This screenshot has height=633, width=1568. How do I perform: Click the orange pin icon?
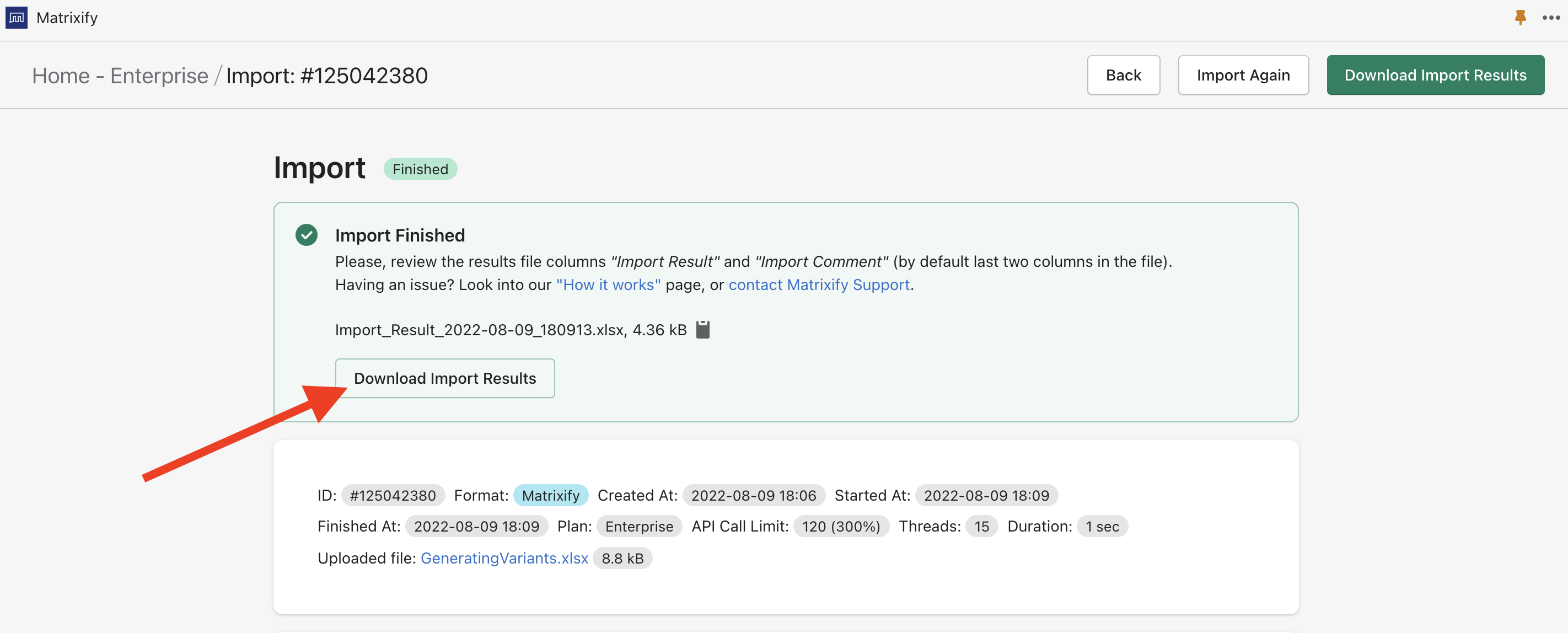tap(1520, 18)
